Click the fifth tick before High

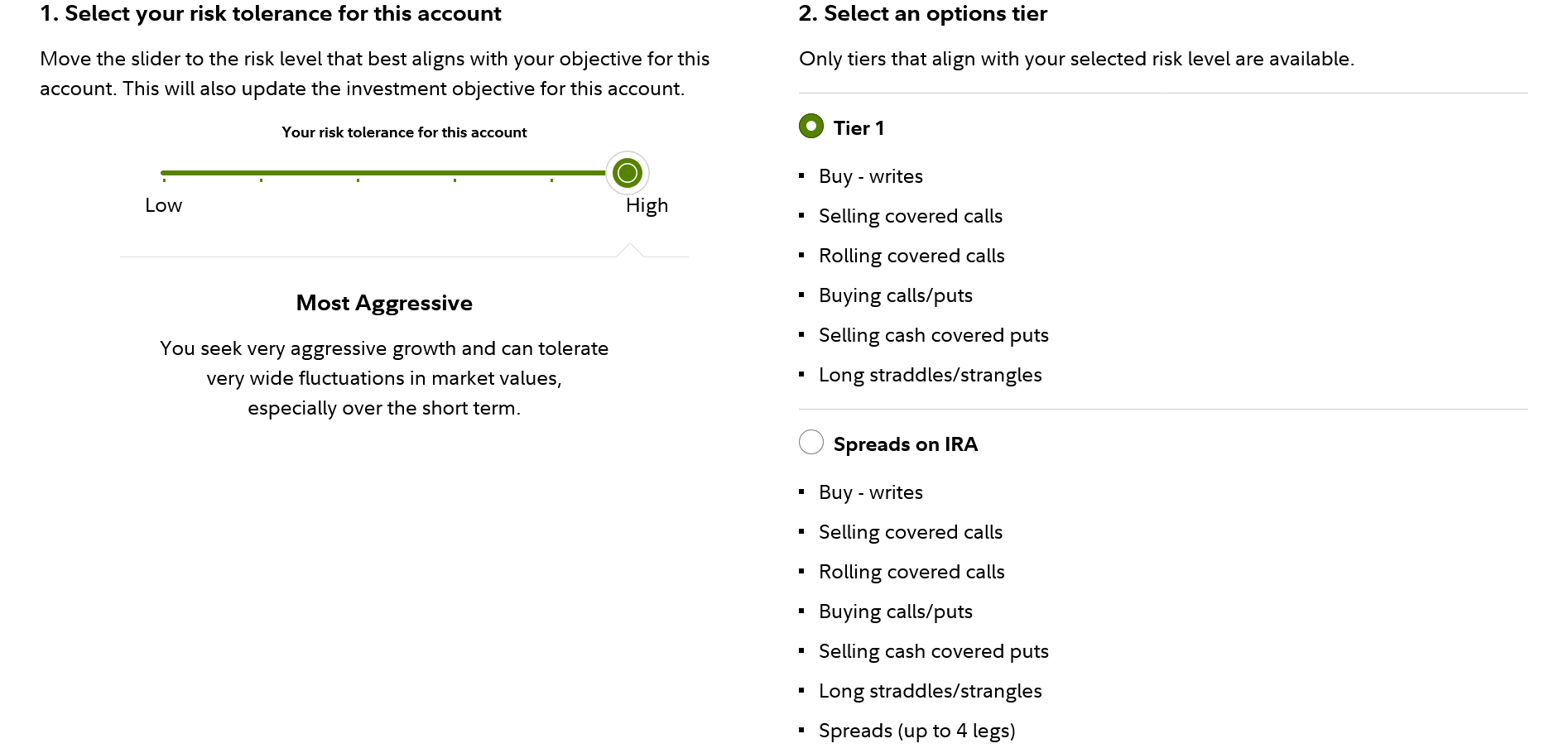tap(551, 174)
